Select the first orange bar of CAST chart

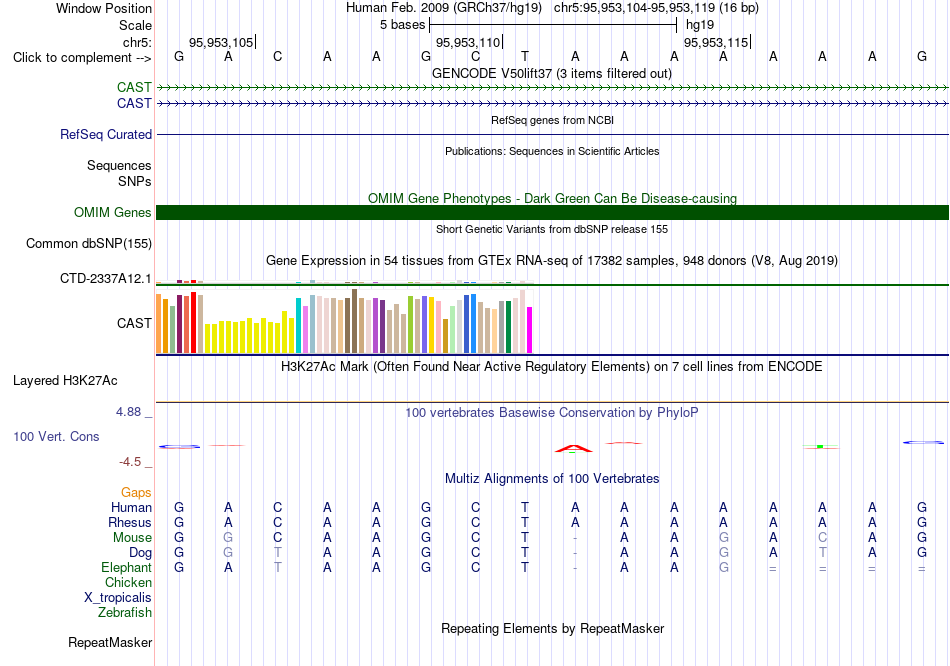coord(159,323)
